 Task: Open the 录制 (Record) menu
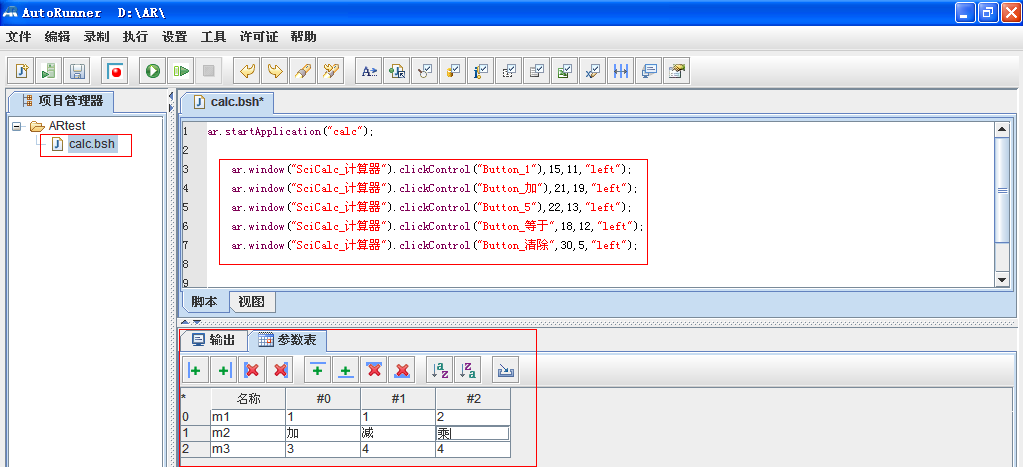point(97,37)
